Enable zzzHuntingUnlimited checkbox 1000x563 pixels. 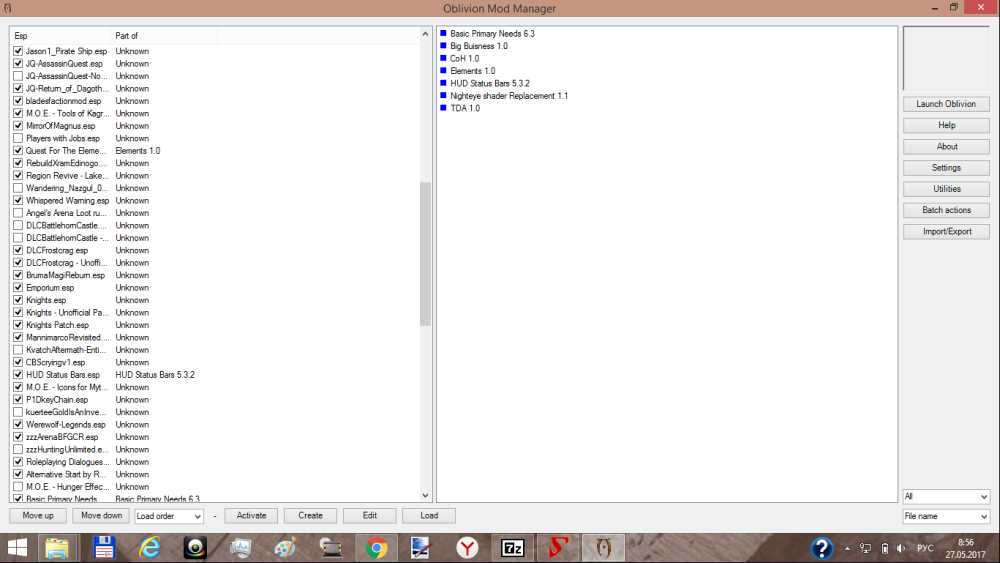click(x=18, y=450)
